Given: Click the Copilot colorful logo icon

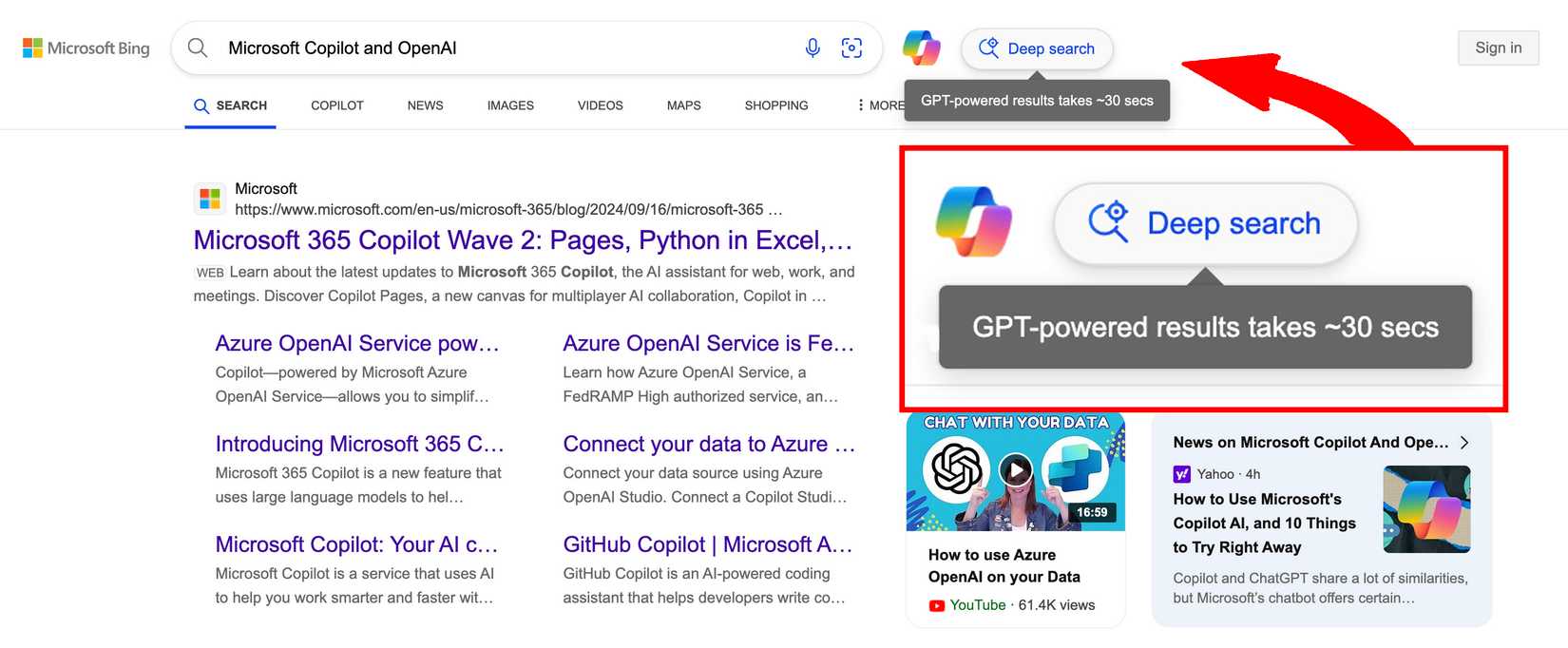Looking at the screenshot, I should point(921,48).
